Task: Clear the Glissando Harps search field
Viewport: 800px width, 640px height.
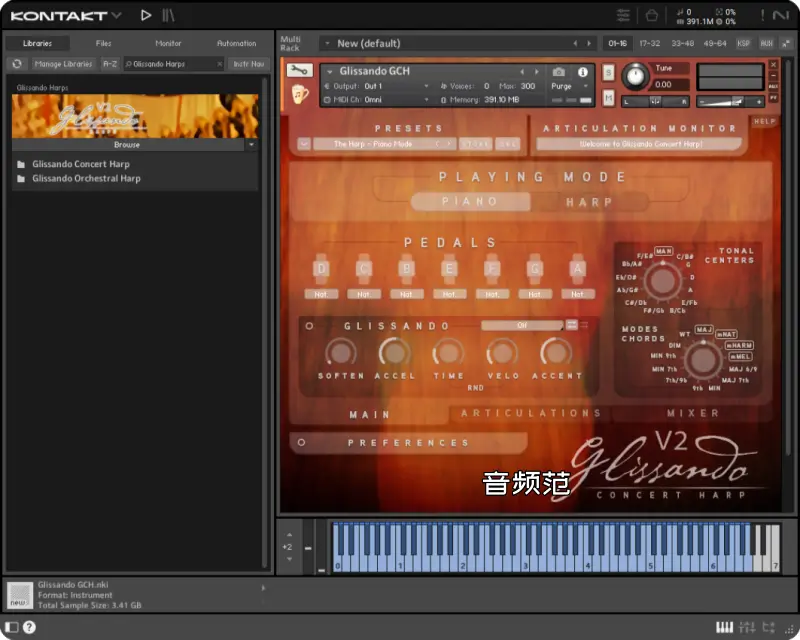Action: point(219,64)
